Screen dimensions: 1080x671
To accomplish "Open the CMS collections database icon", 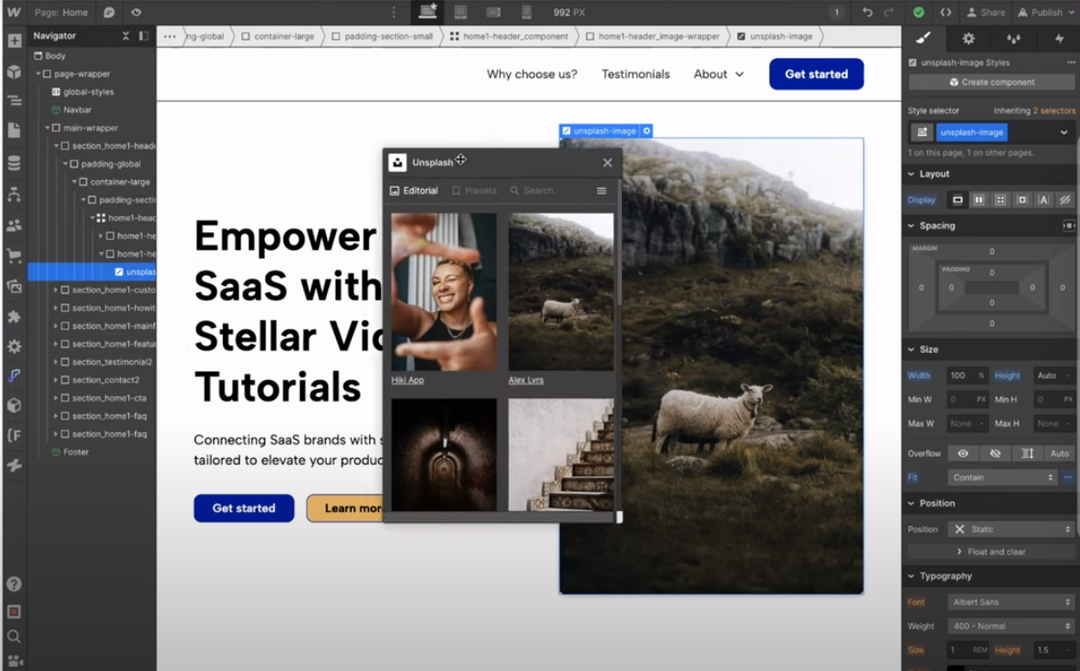I will coord(14,163).
